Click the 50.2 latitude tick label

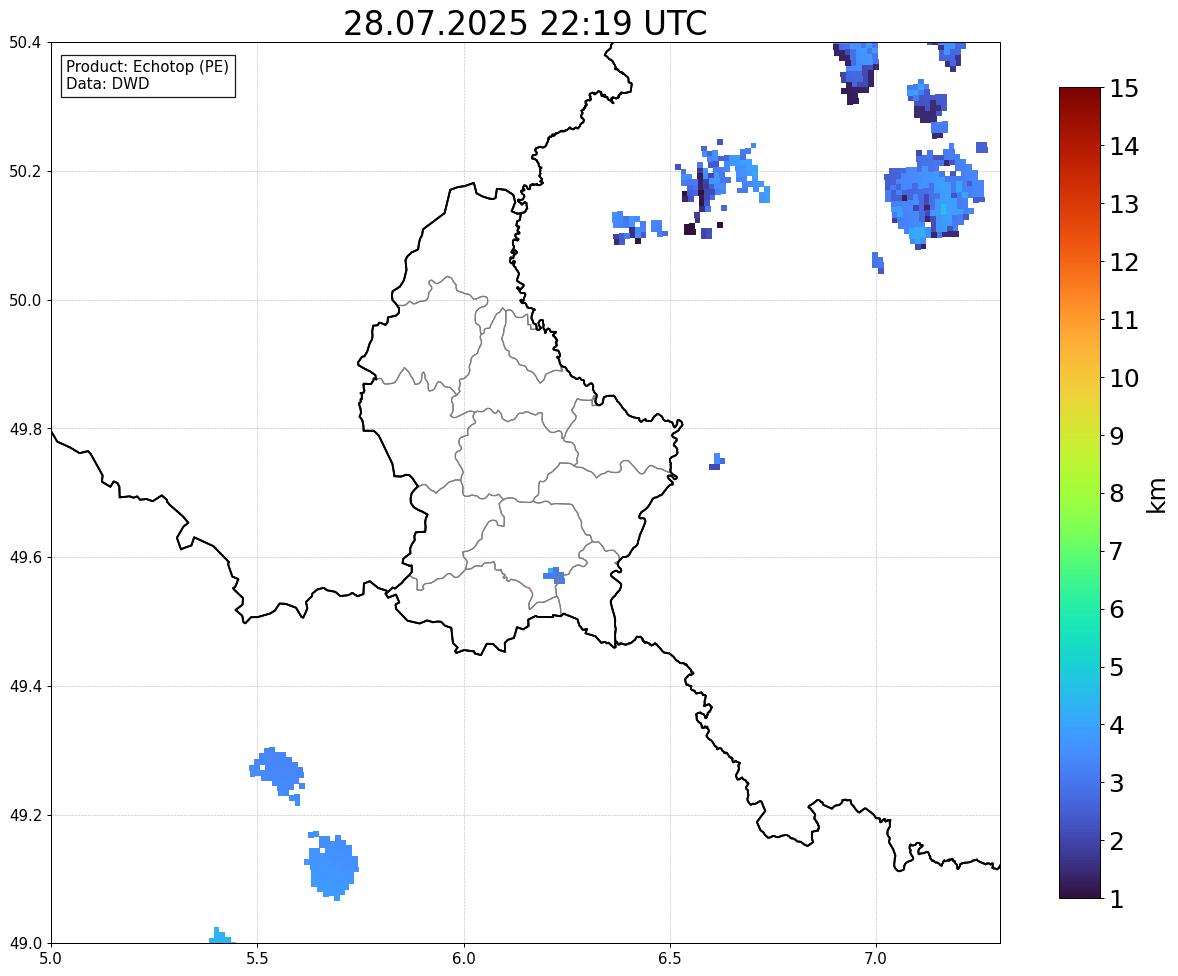25,171
